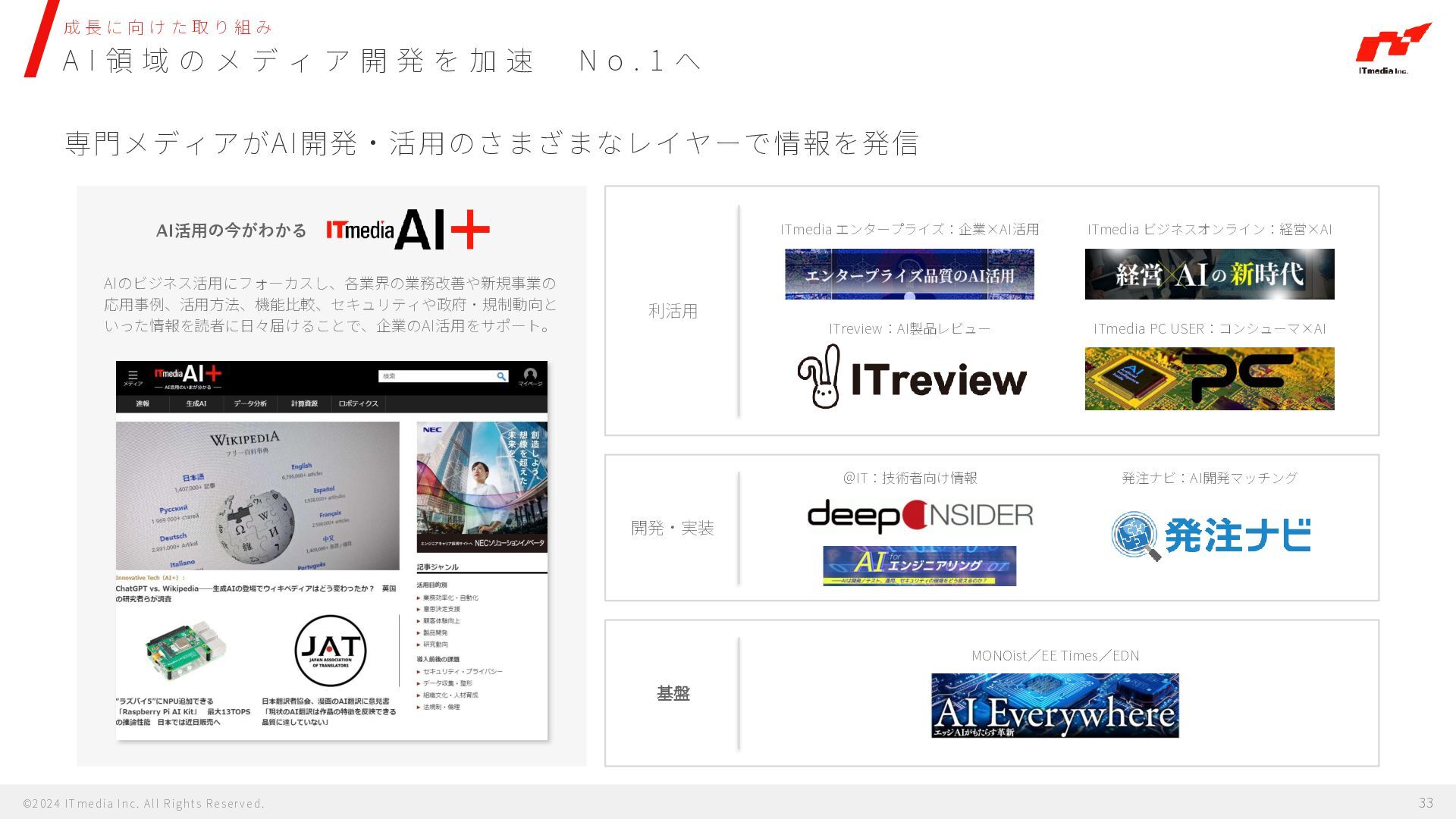This screenshot has height=819, width=1456.
Task: Open the 日本翻訳者協会 article headline
Action: pos(329,711)
